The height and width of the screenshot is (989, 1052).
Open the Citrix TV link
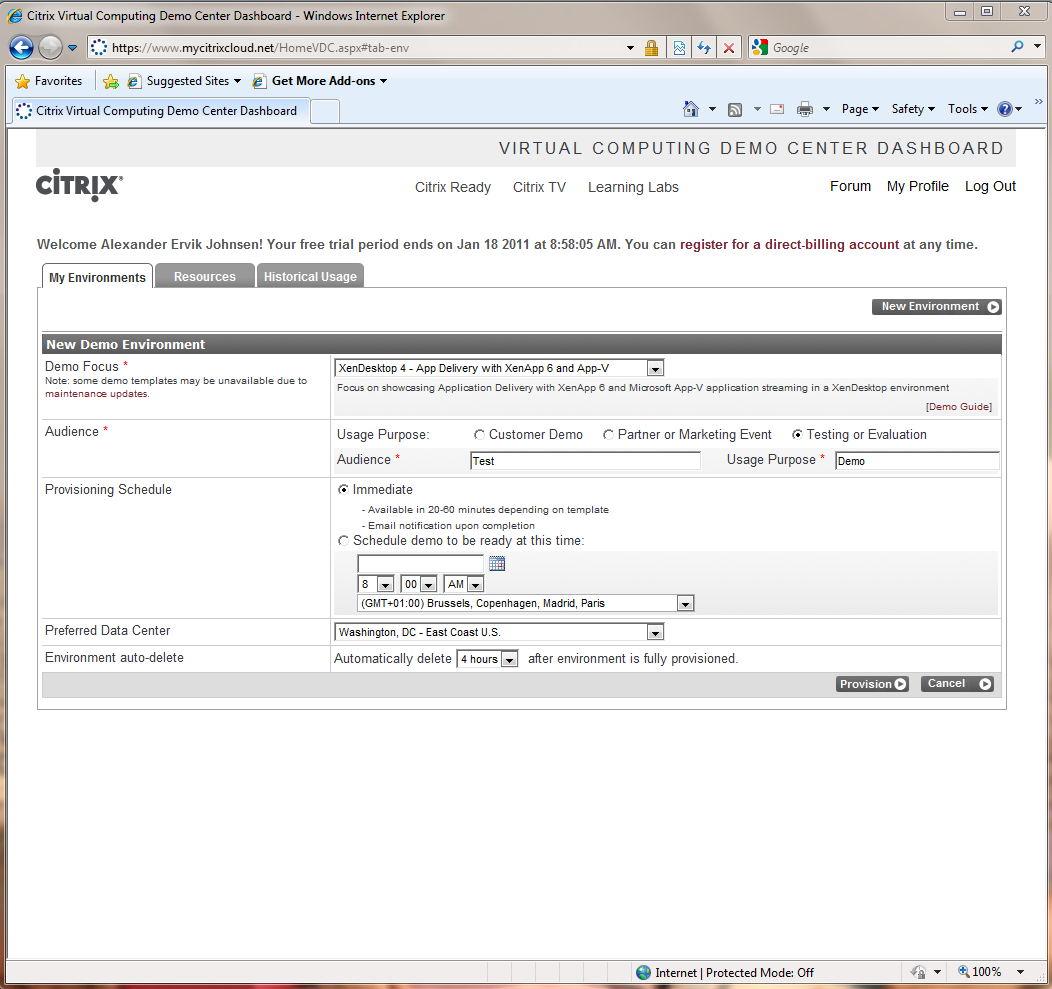click(x=539, y=187)
